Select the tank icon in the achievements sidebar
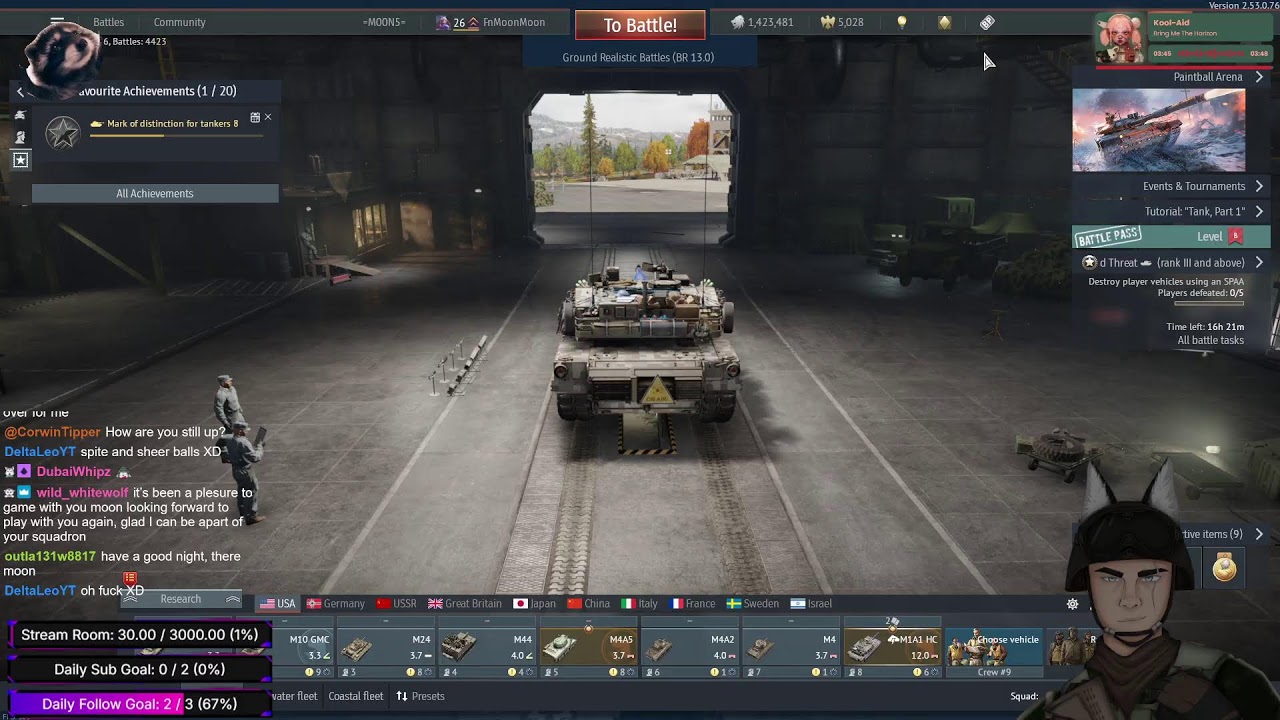 pos(19,115)
